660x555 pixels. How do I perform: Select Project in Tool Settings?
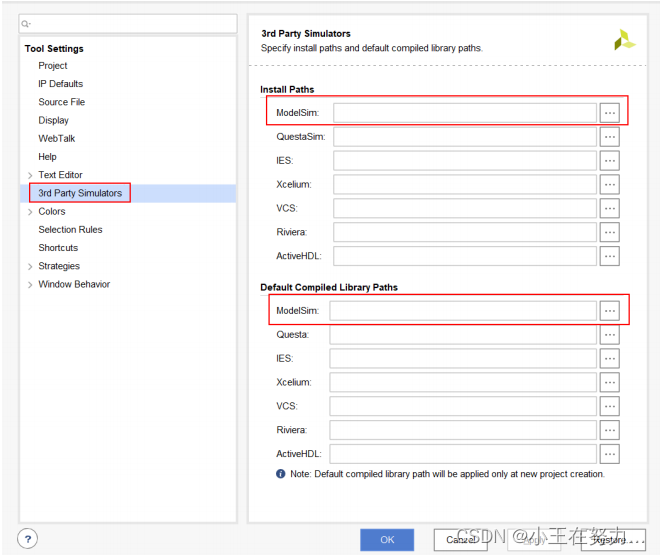pyautogui.click(x=53, y=66)
